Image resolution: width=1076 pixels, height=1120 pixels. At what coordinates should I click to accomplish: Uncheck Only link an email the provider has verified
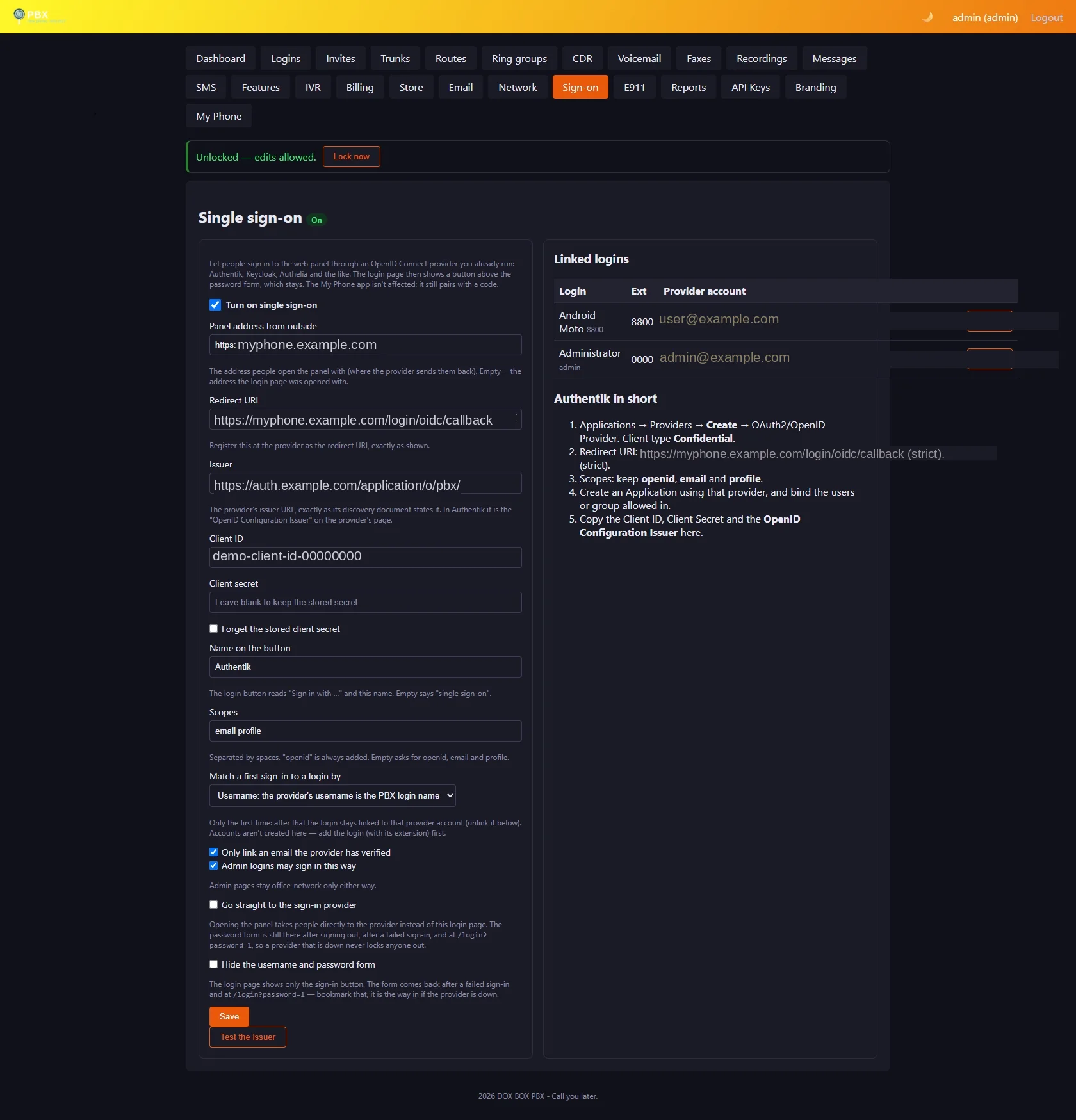214,852
